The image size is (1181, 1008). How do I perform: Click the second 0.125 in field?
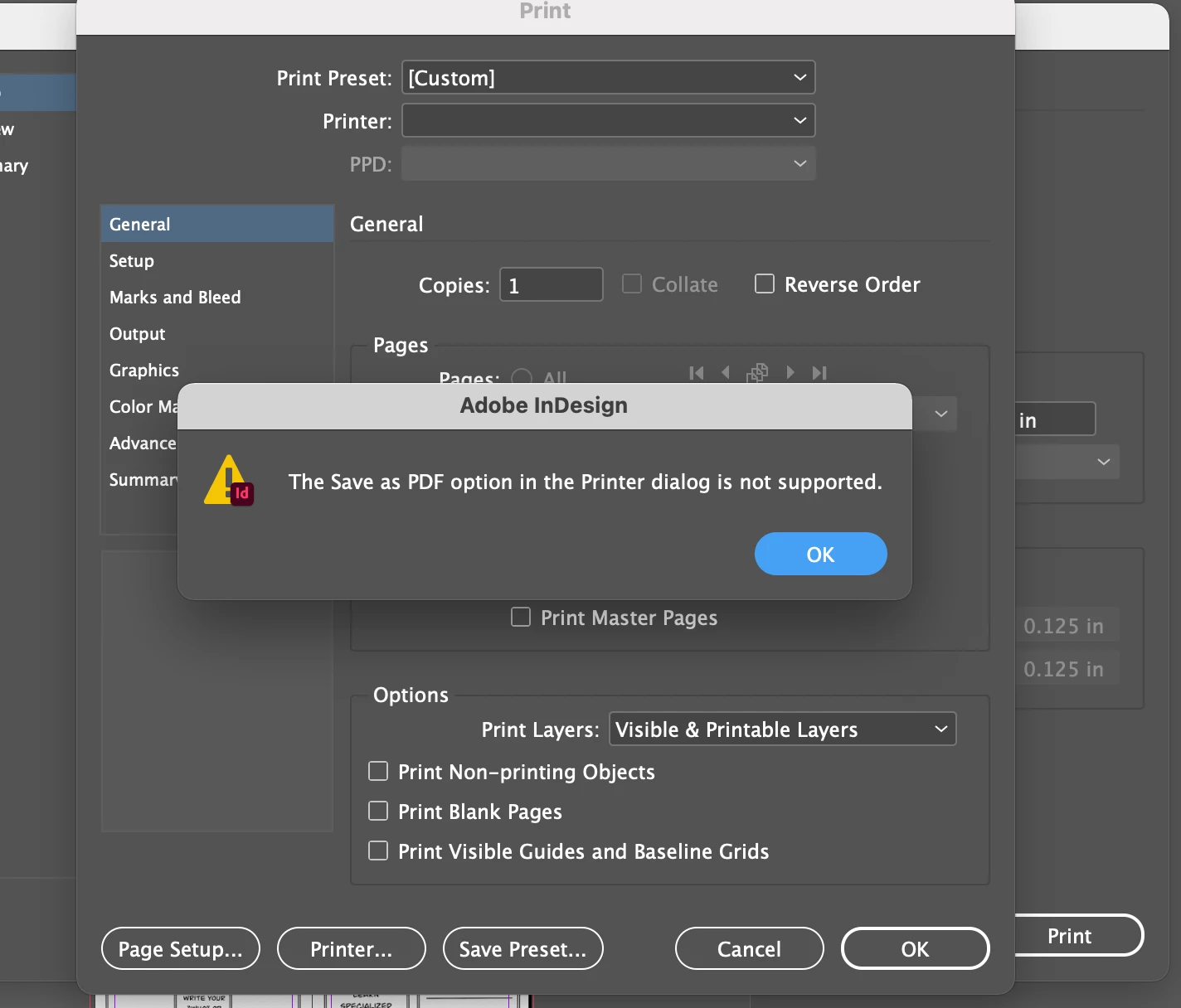pyautogui.click(x=1068, y=669)
